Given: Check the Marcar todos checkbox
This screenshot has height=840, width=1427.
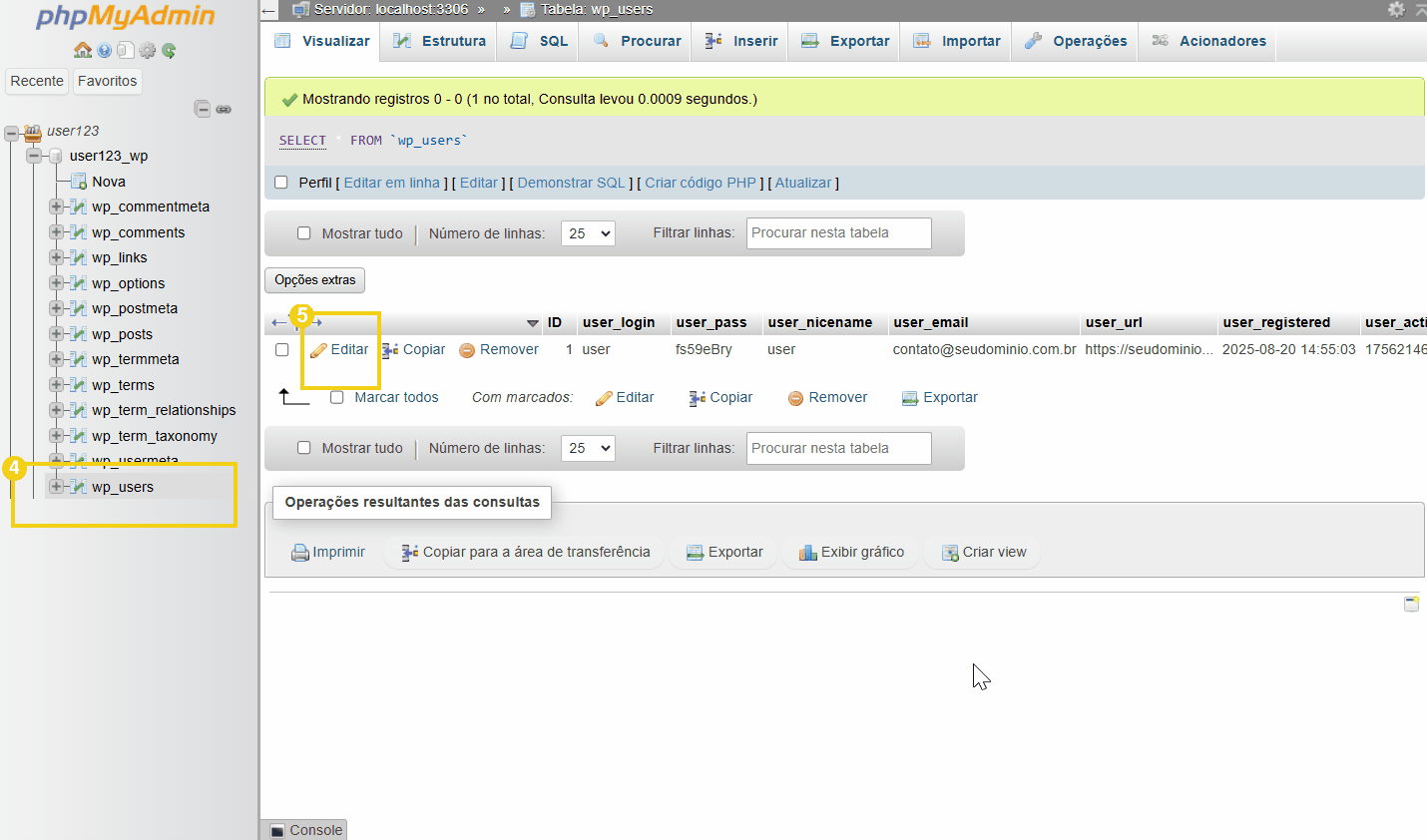Looking at the screenshot, I should (337, 397).
